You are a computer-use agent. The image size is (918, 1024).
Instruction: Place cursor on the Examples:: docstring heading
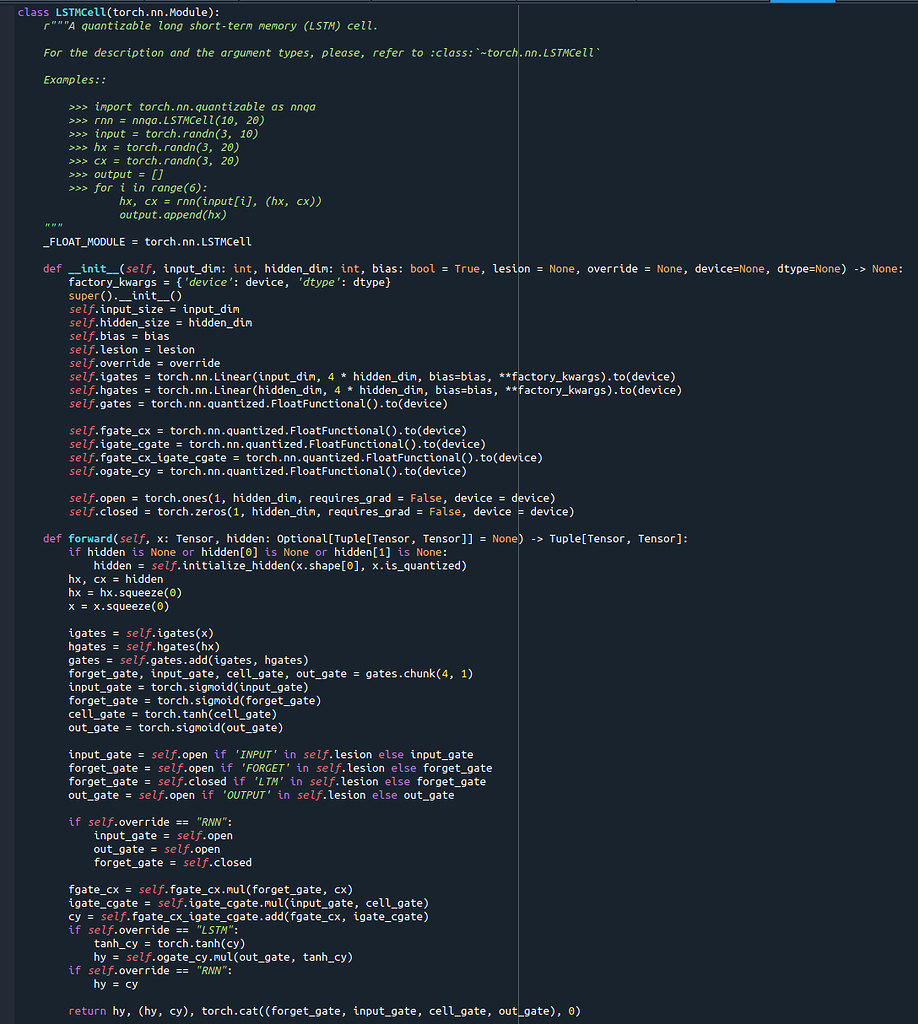(75, 79)
